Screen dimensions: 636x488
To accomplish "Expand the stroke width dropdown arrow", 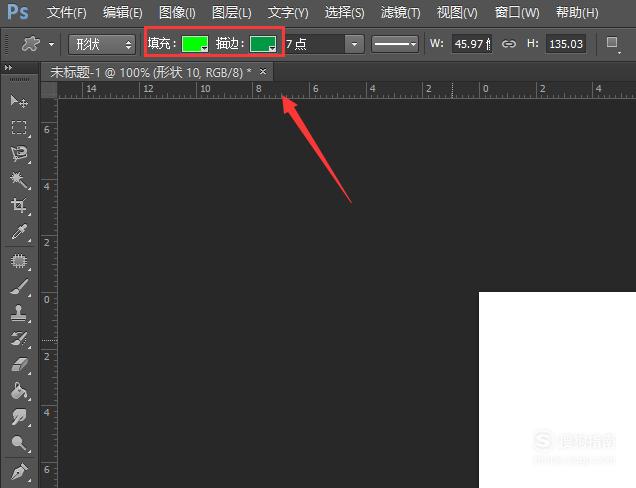I will (354, 44).
